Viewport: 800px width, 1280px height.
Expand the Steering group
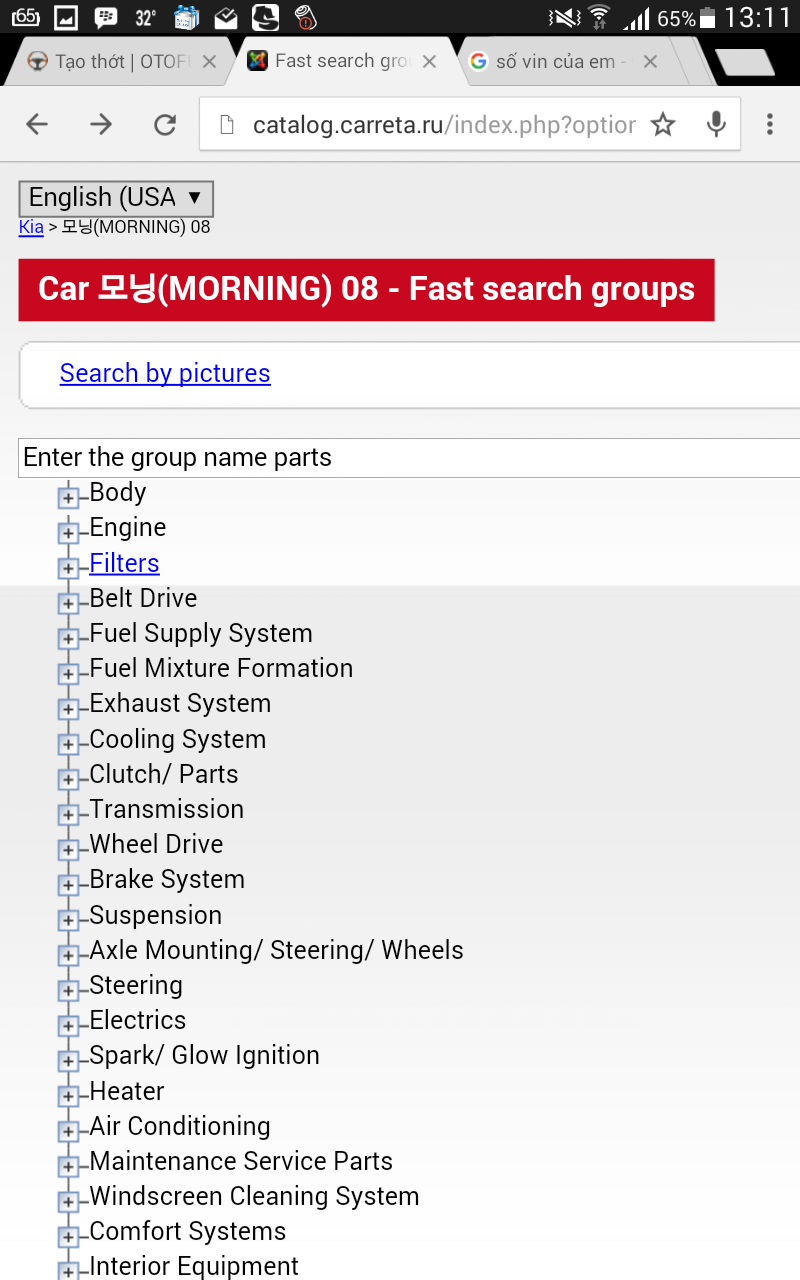[x=68, y=990]
